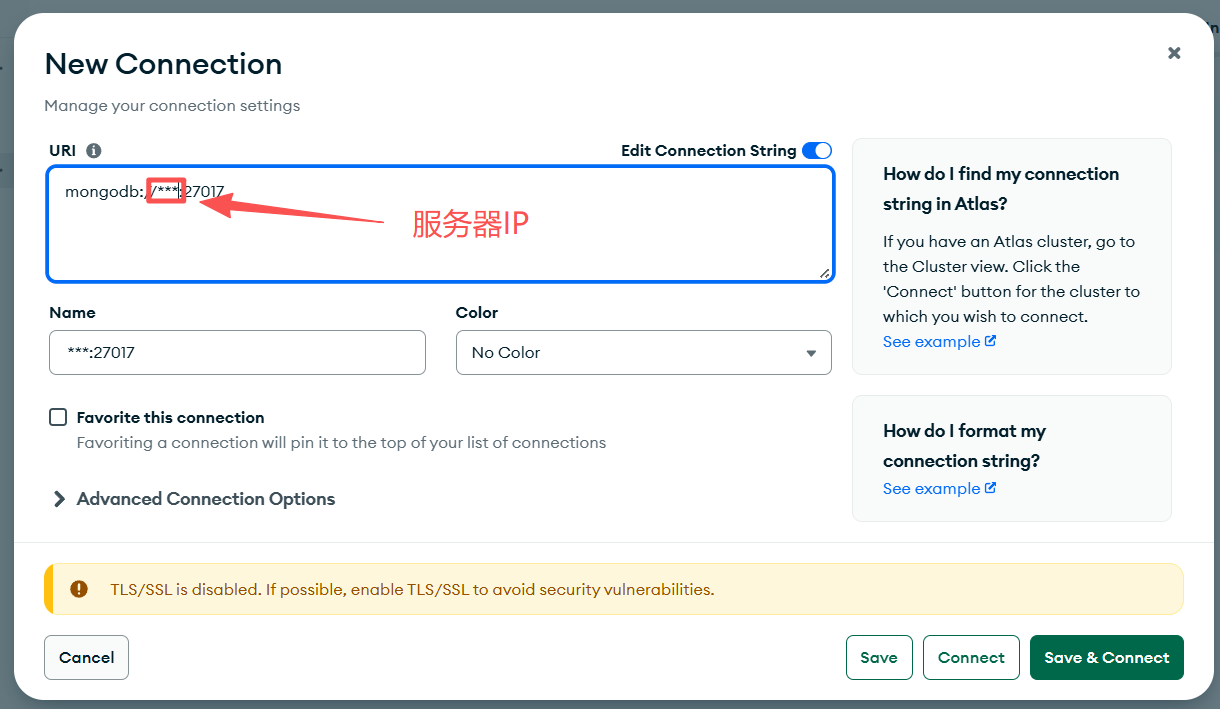The width and height of the screenshot is (1220, 709).
Task: Click the URI text area resize handle
Action: click(825, 273)
